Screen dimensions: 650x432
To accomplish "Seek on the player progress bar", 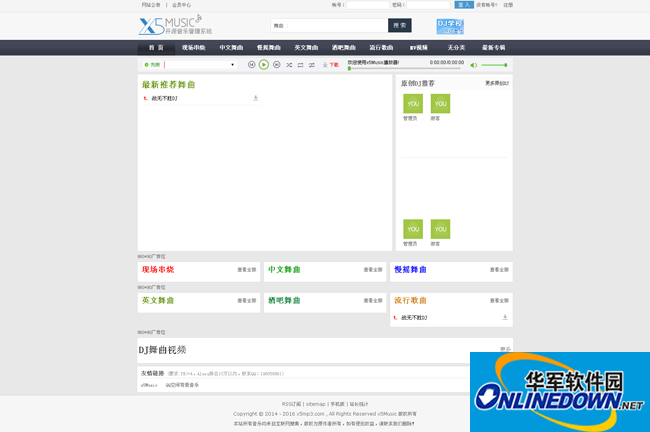I will pos(404,68).
